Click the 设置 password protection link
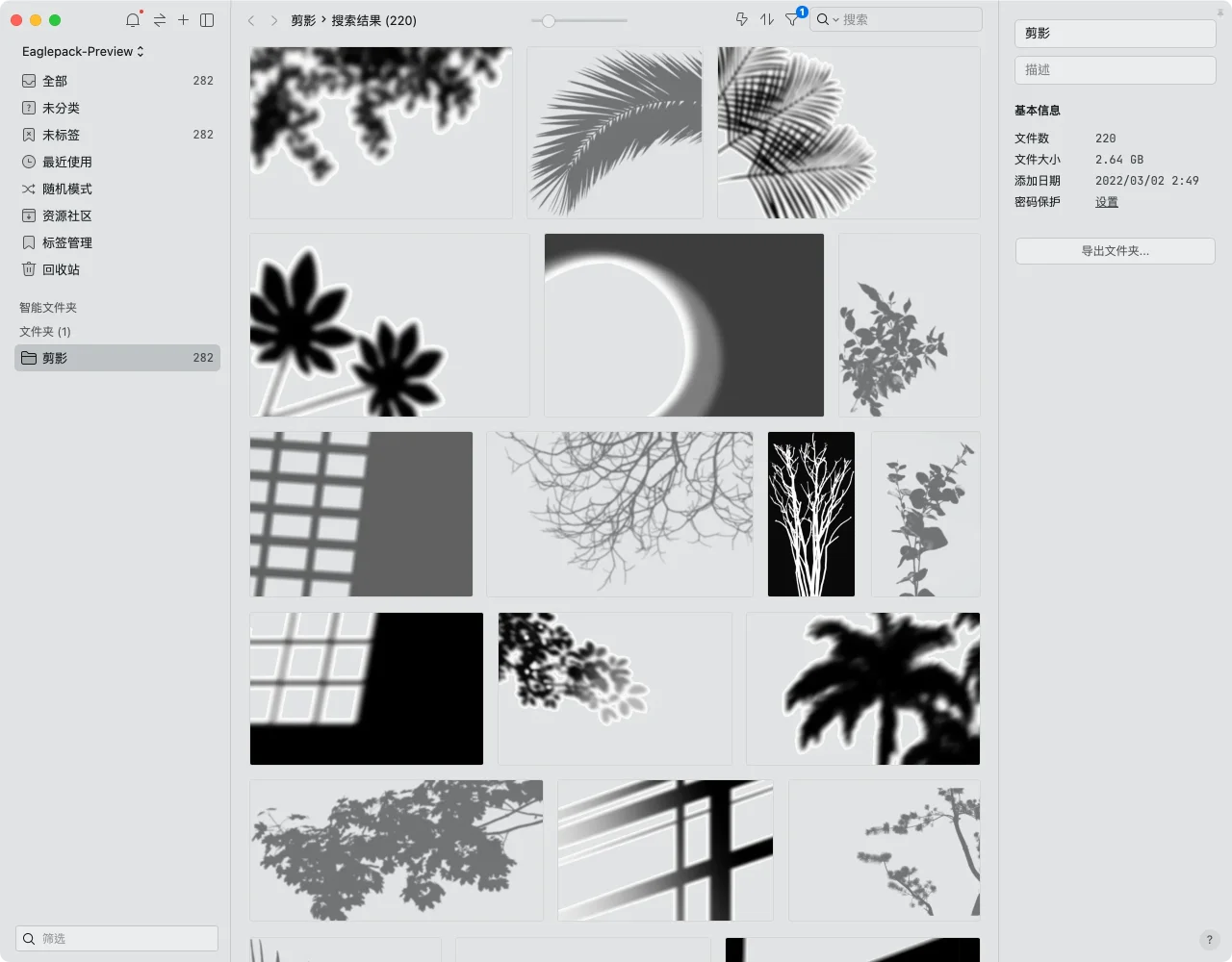Image resolution: width=1232 pixels, height=962 pixels. tap(1107, 202)
